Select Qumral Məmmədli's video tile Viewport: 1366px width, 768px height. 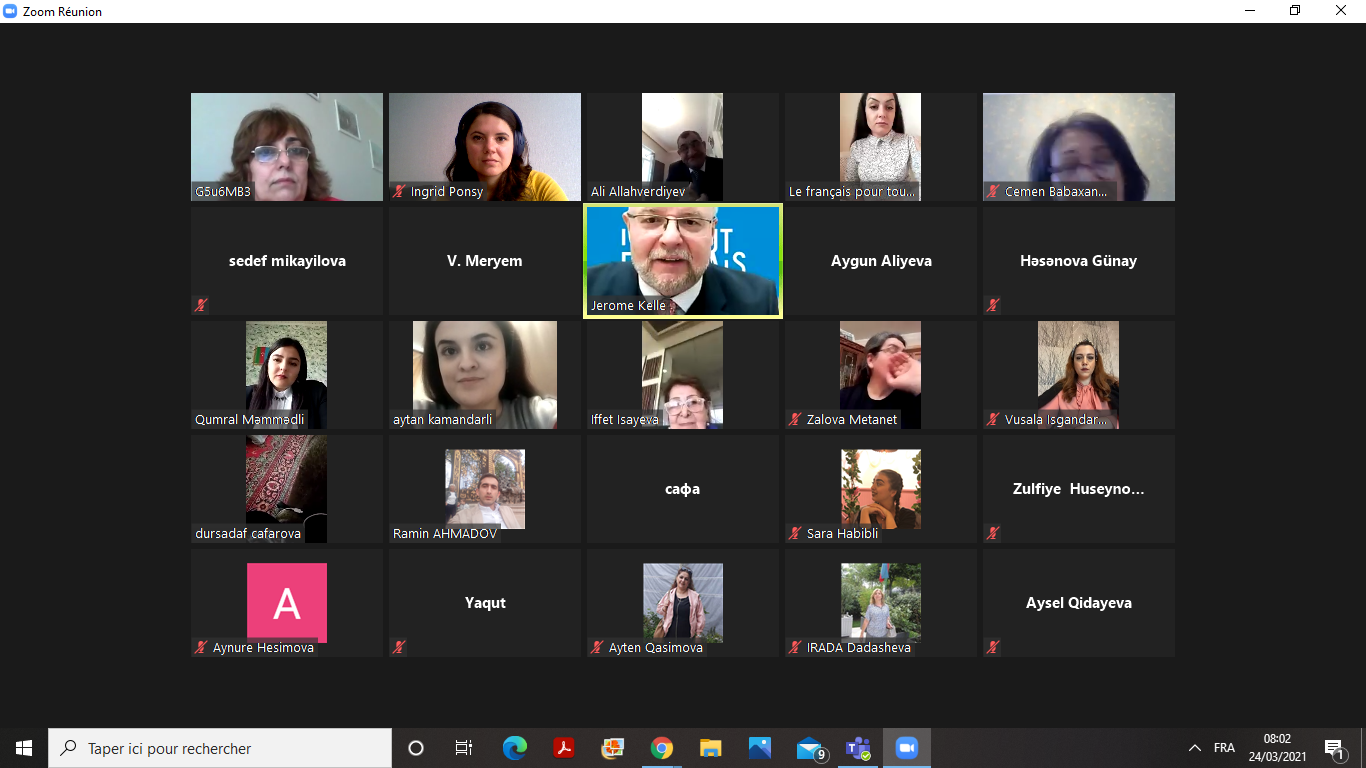point(287,375)
